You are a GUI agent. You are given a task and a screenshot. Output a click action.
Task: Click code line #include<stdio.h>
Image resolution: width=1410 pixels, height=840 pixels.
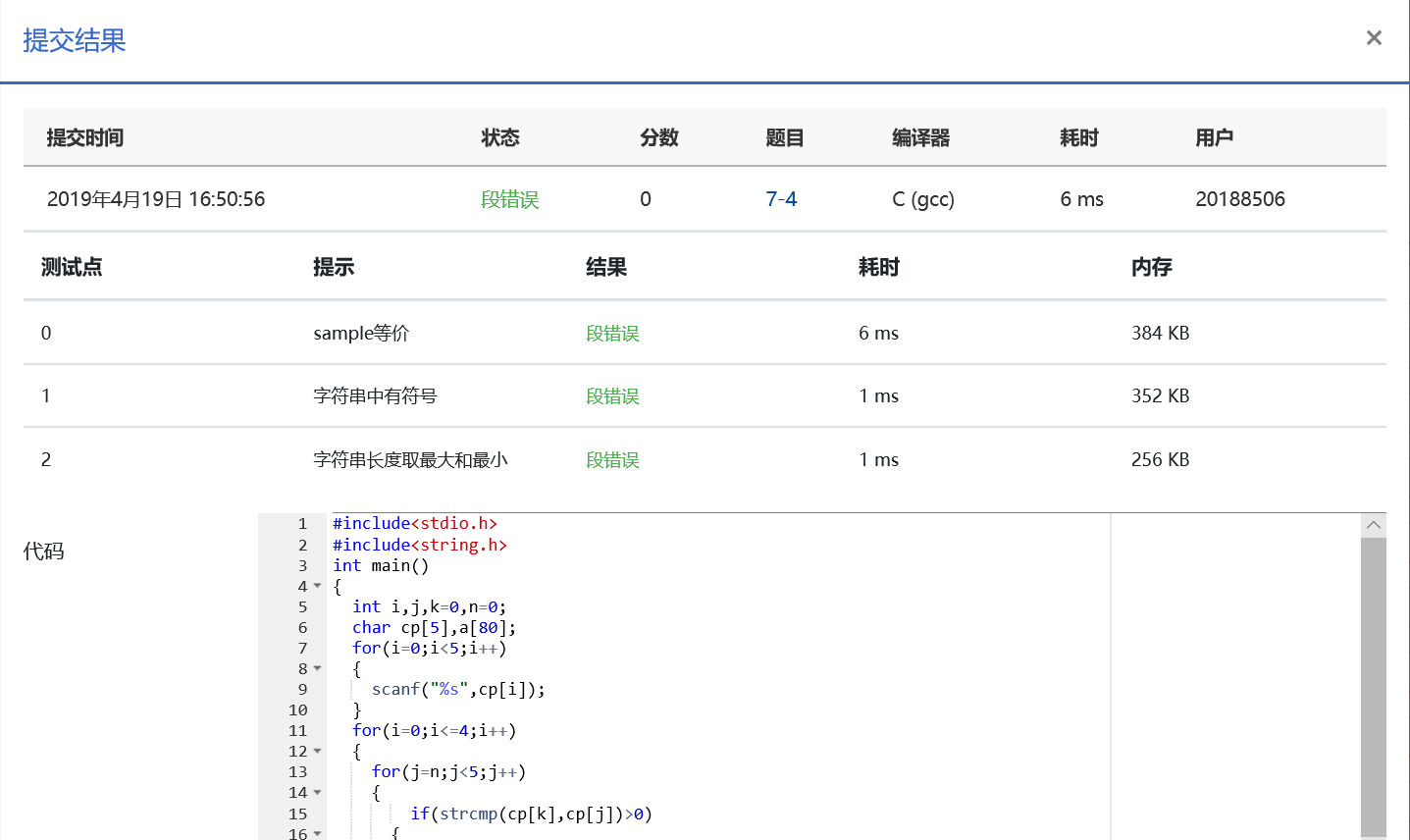point(415,524)
